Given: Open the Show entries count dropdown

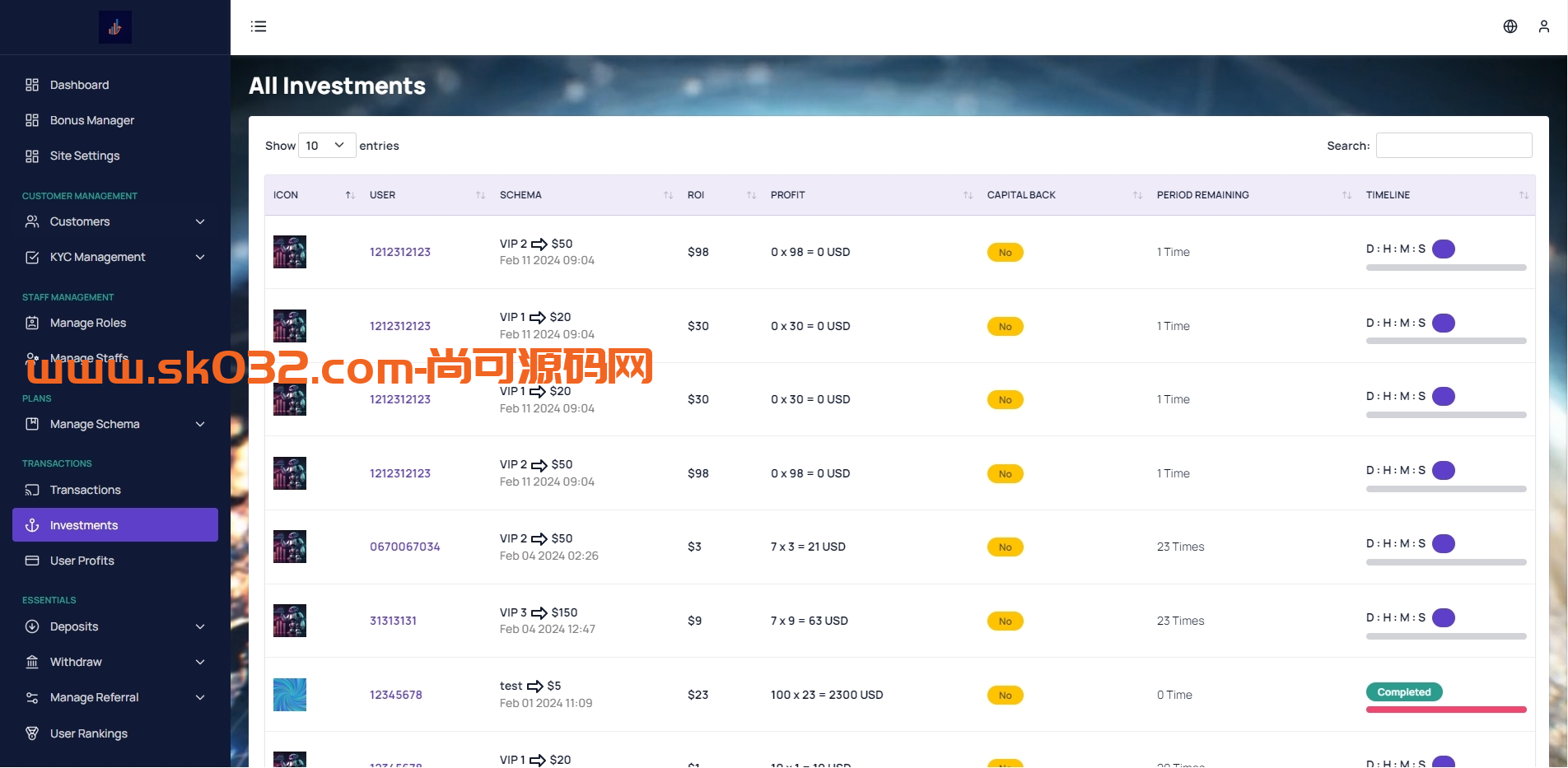Looking at the screenshot, I should [327, 146].
